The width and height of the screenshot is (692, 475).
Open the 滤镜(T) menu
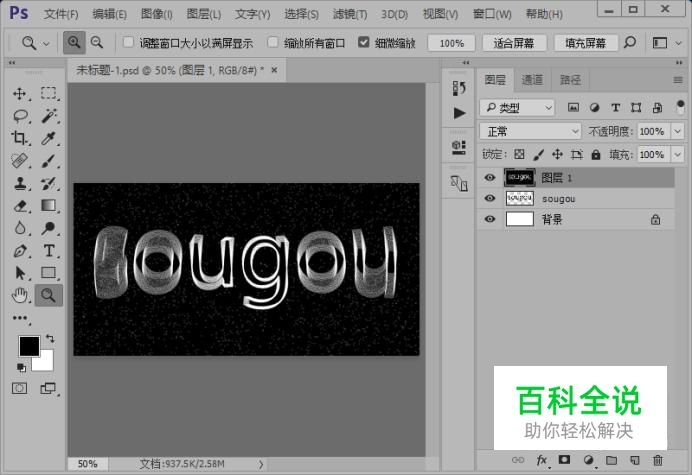(350, 14)
